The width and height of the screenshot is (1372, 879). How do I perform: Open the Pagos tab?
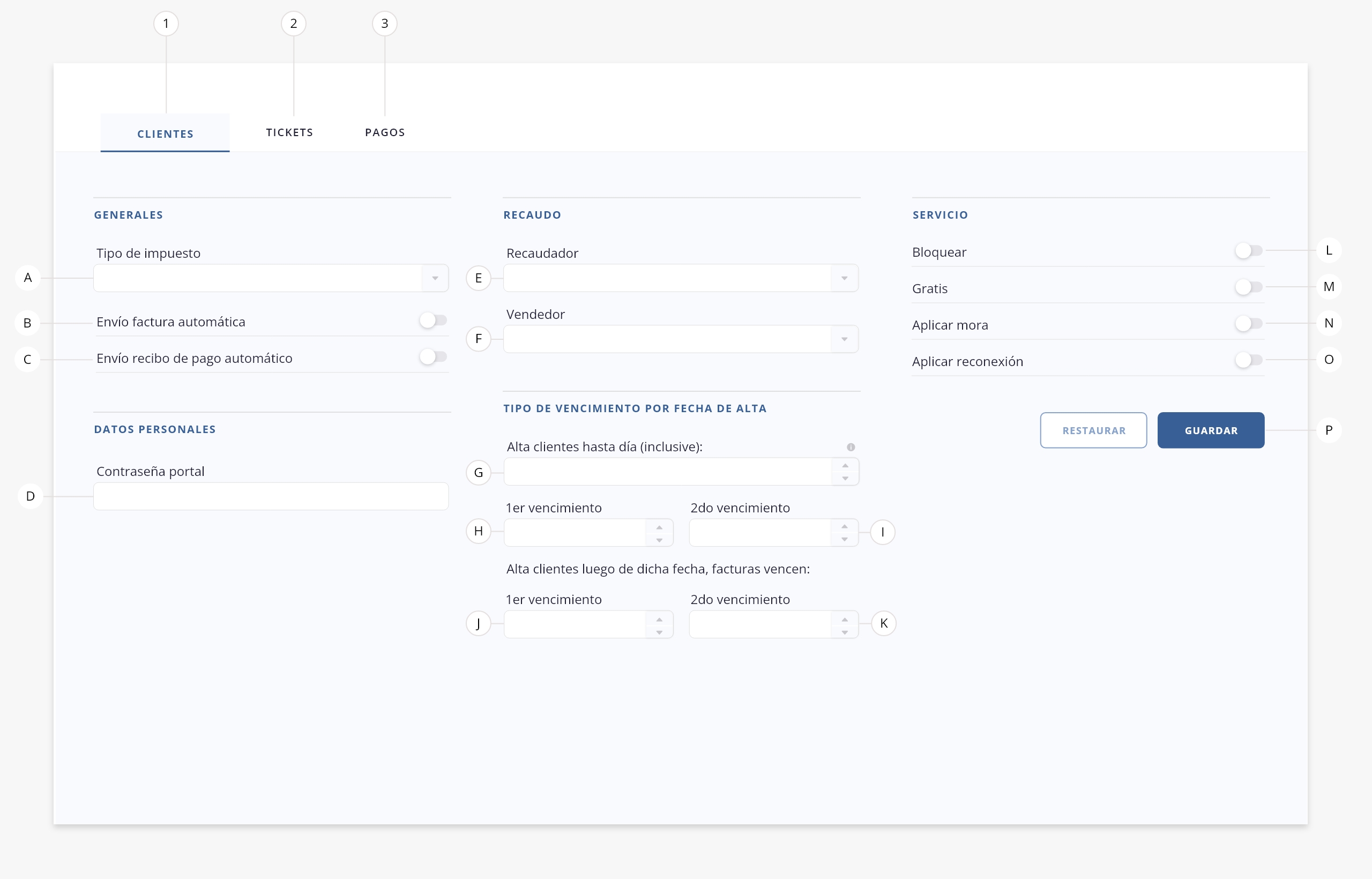point(385,132)
